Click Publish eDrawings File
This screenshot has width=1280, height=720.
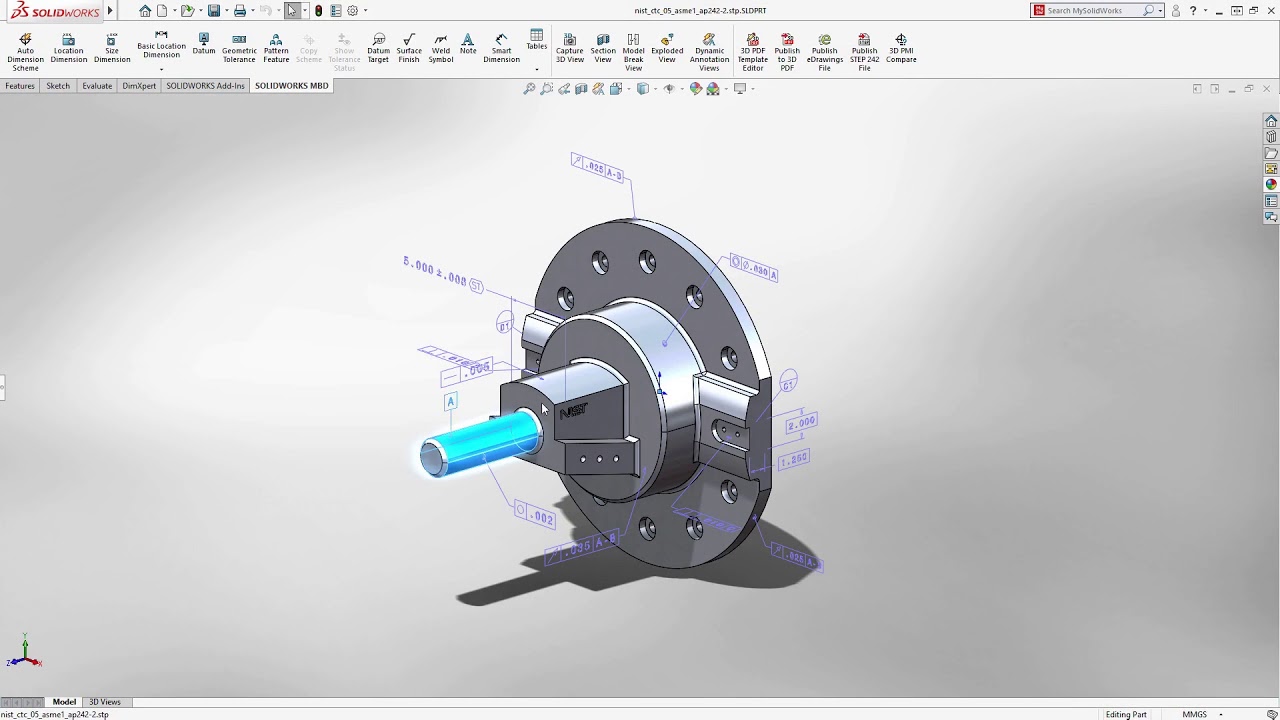click(824, 53)
